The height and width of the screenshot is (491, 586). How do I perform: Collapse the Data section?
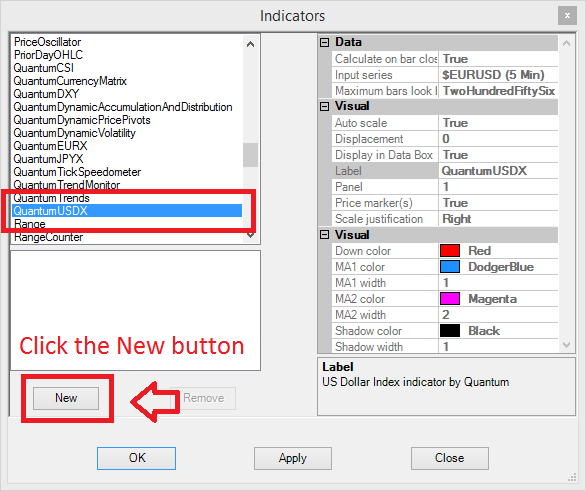(x=324, y=42)
